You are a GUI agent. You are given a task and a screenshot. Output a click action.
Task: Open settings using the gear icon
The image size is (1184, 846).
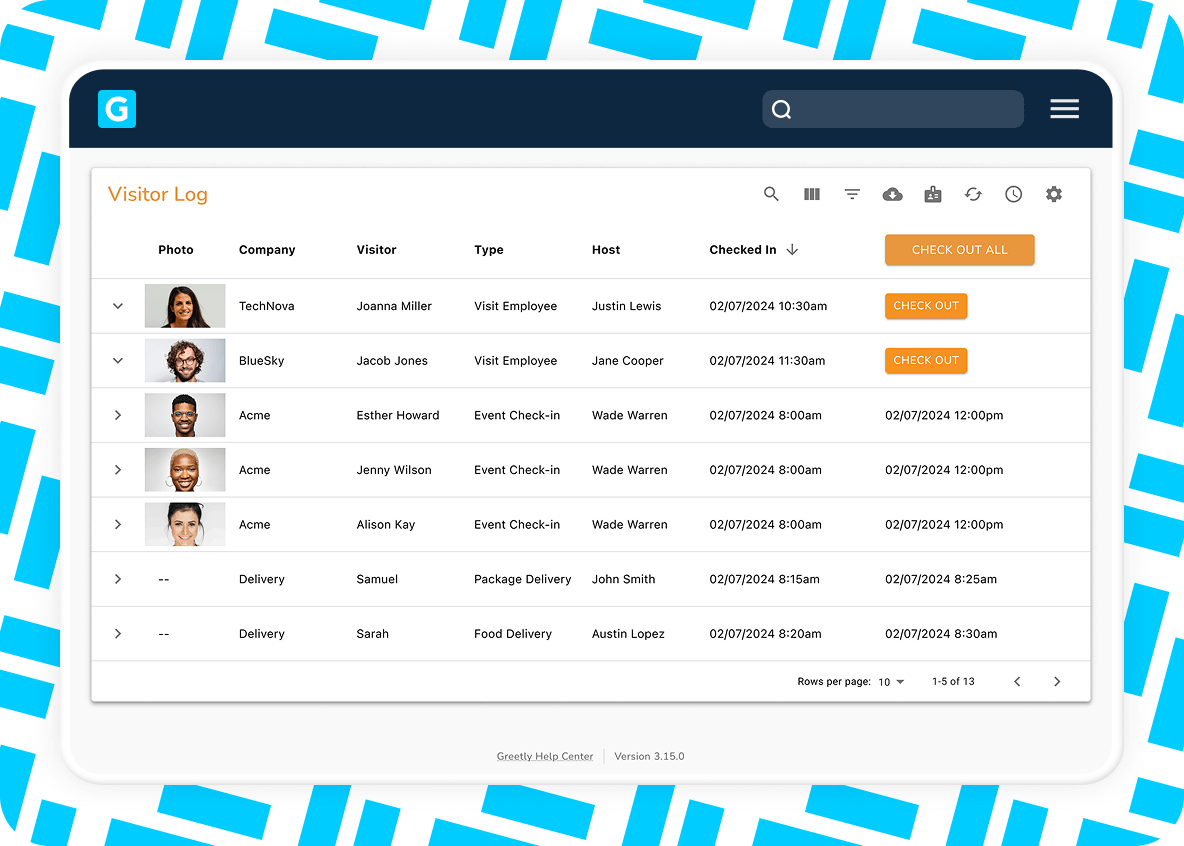(x=1054, y=194)
